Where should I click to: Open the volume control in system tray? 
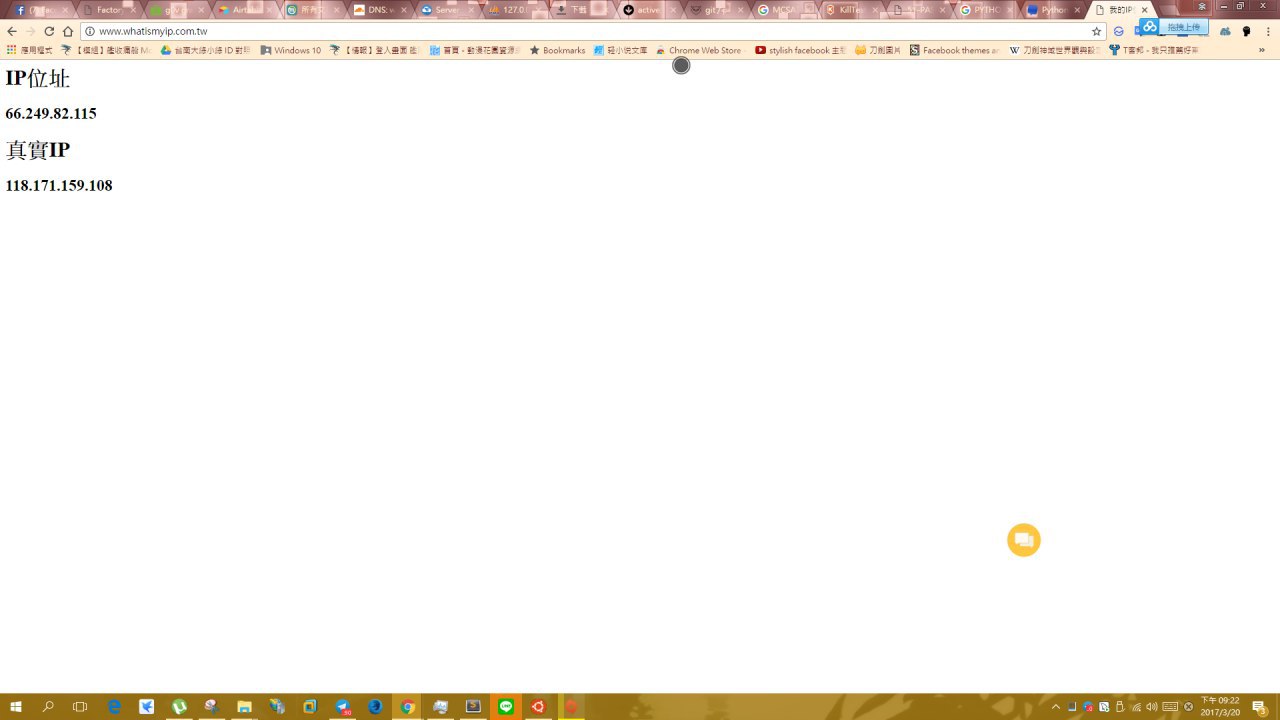(1151, 707)
